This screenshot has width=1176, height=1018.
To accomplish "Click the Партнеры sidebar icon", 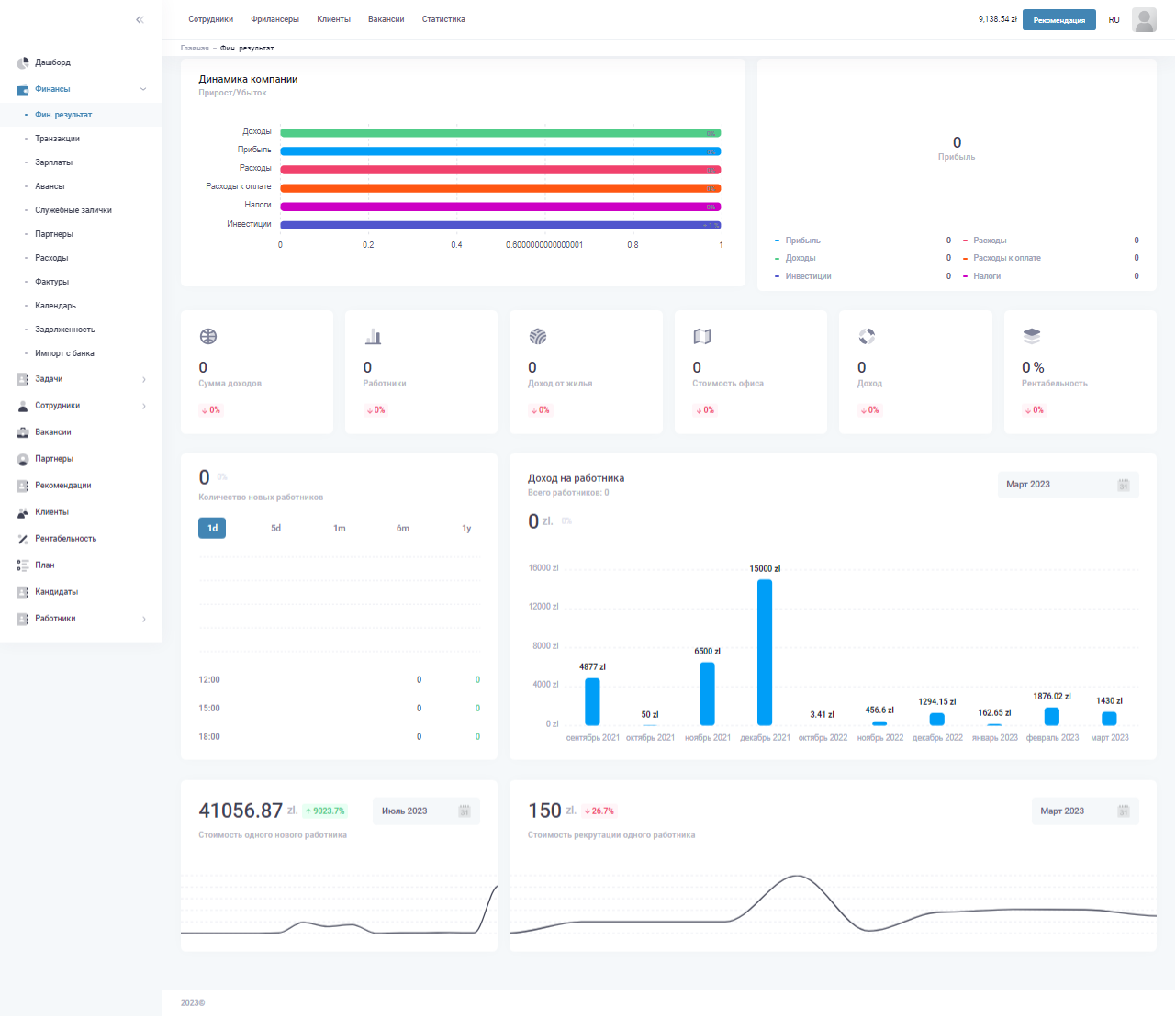I will coord(23,459).
